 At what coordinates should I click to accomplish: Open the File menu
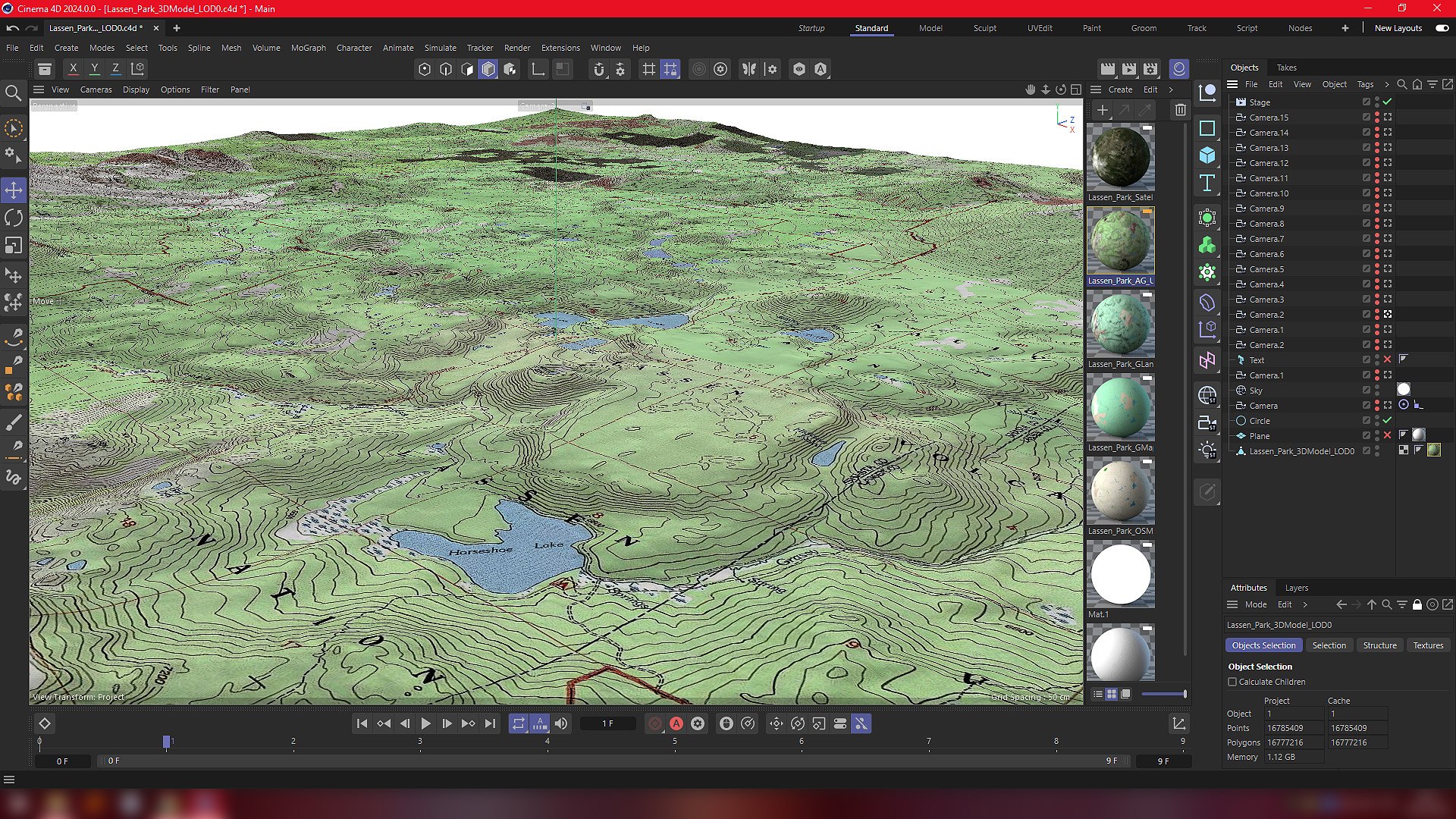(x=12, y=48)
